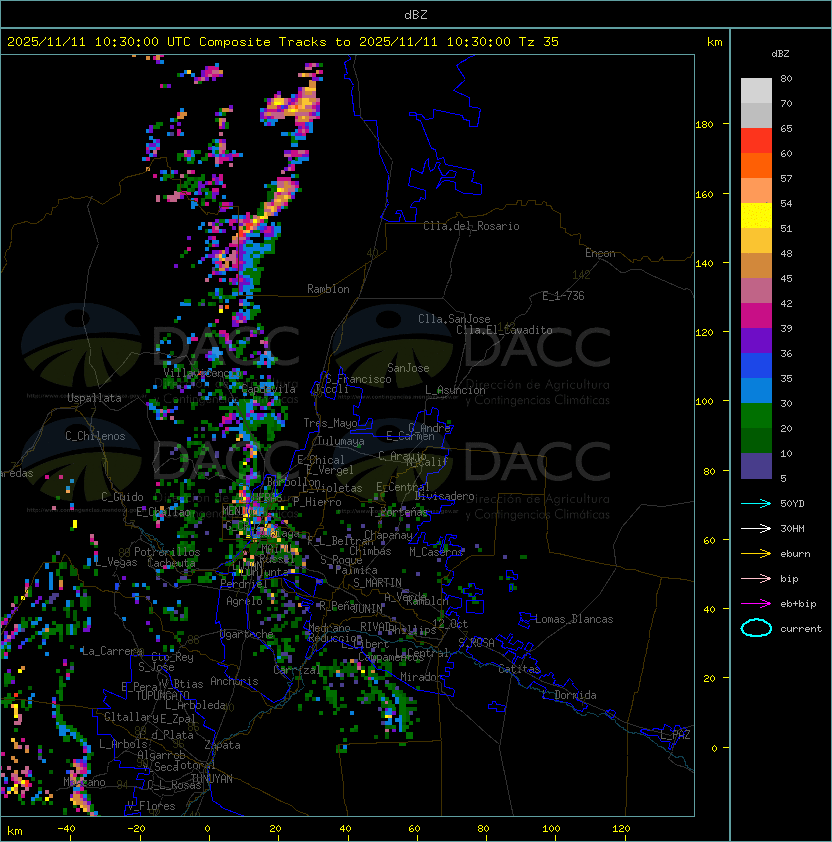The image size is (832, 842).
Task: Click the 'Clla.del_Rosario' map label
Action: (471, 226)
